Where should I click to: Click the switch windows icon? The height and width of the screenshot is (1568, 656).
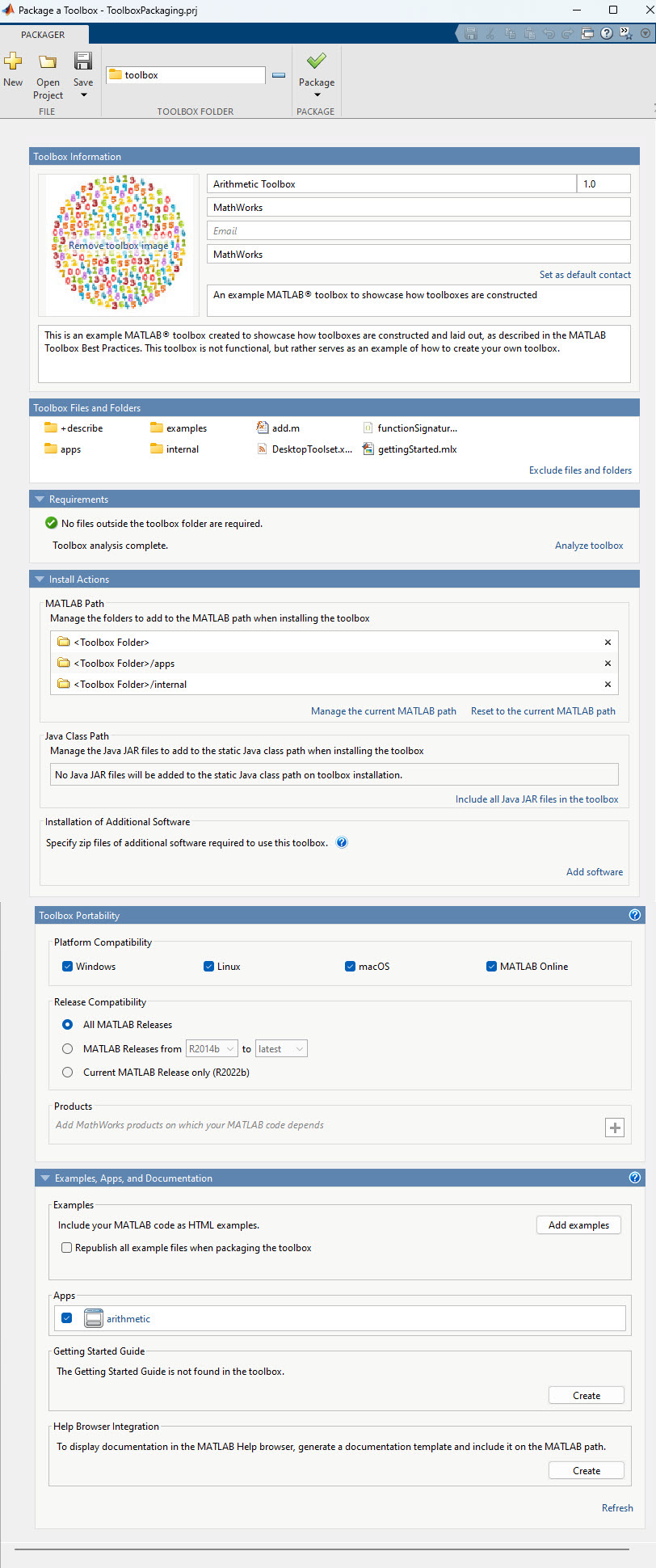[x=587, y=33]
